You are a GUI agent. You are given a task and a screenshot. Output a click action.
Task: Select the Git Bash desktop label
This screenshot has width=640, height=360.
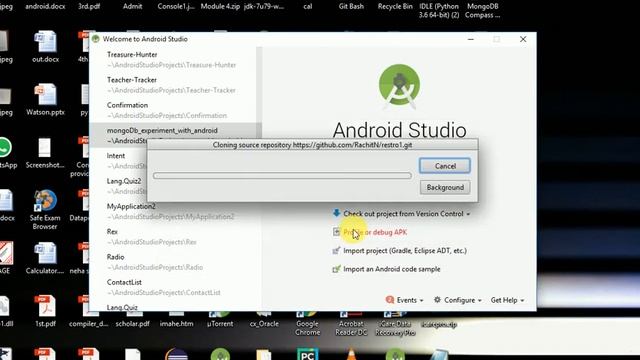point(351,7)
